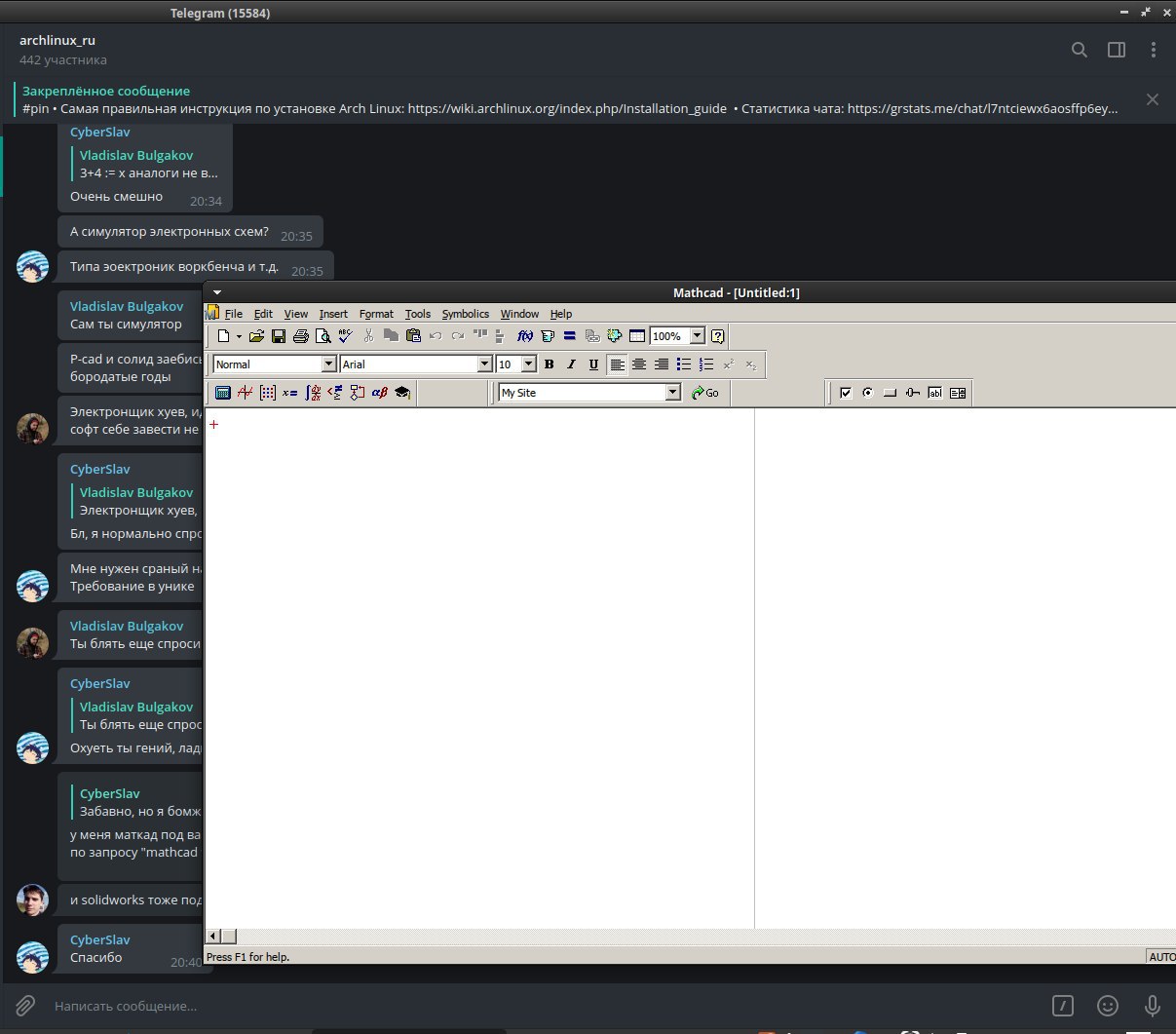Open the Insert menu
The image size is (1176, 1034).
coord(333,314)
